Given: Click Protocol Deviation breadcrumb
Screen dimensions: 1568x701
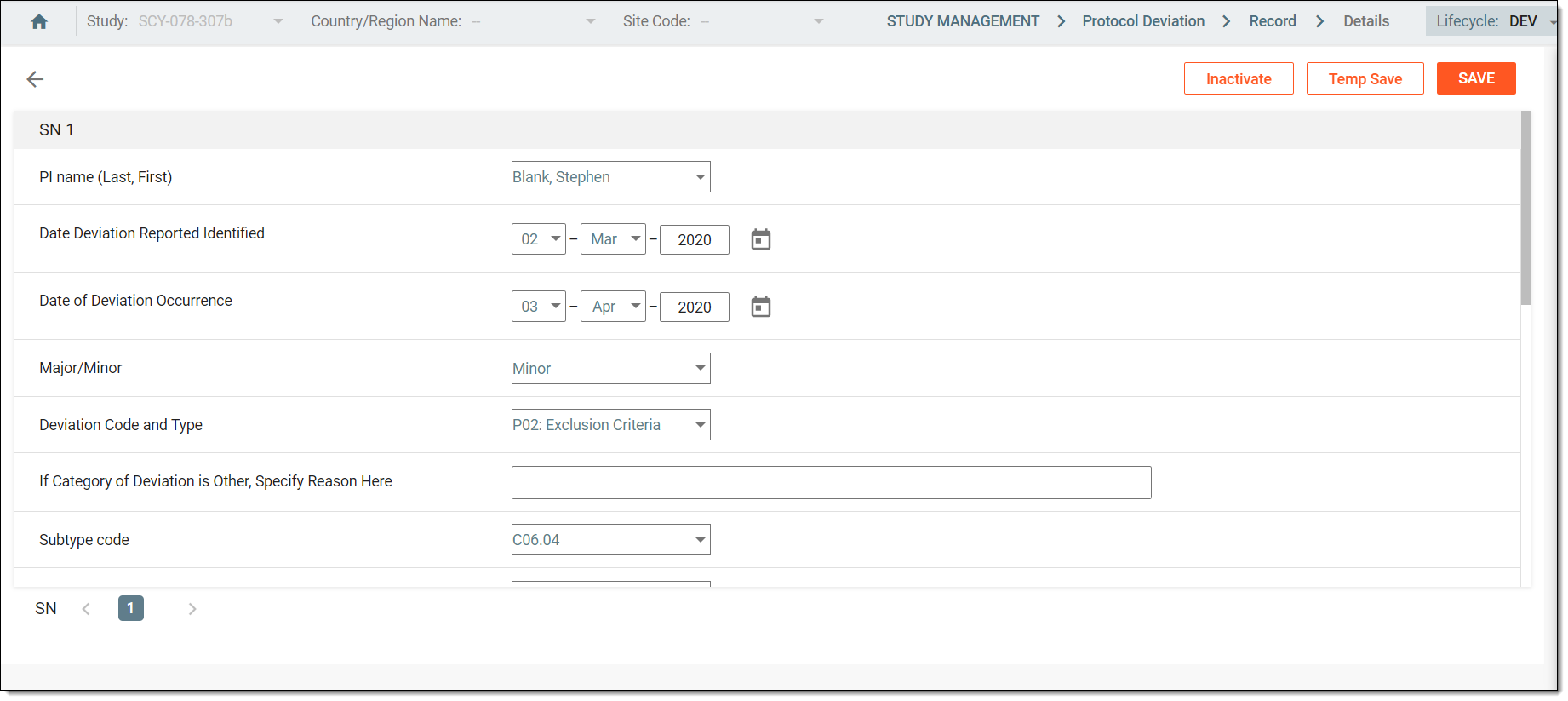Looking at the screenshot, I should point(1143,21).
